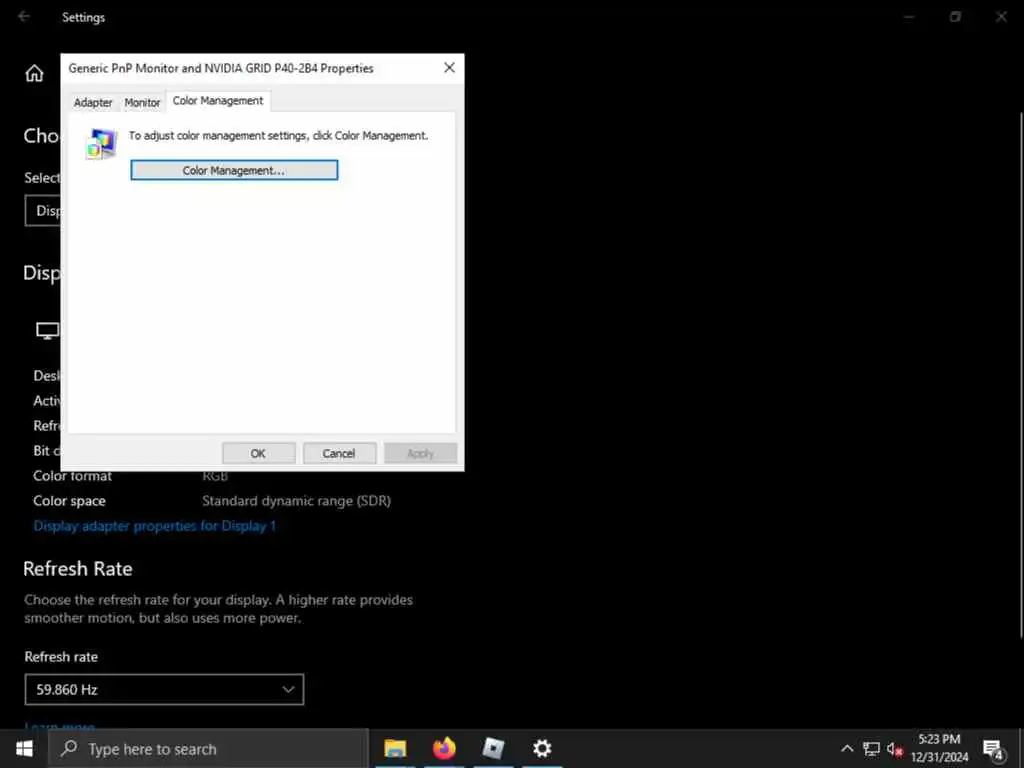Screen dimensions: 1024x768
Task: Click the muted volume tray icon
Action: (895, 749)
